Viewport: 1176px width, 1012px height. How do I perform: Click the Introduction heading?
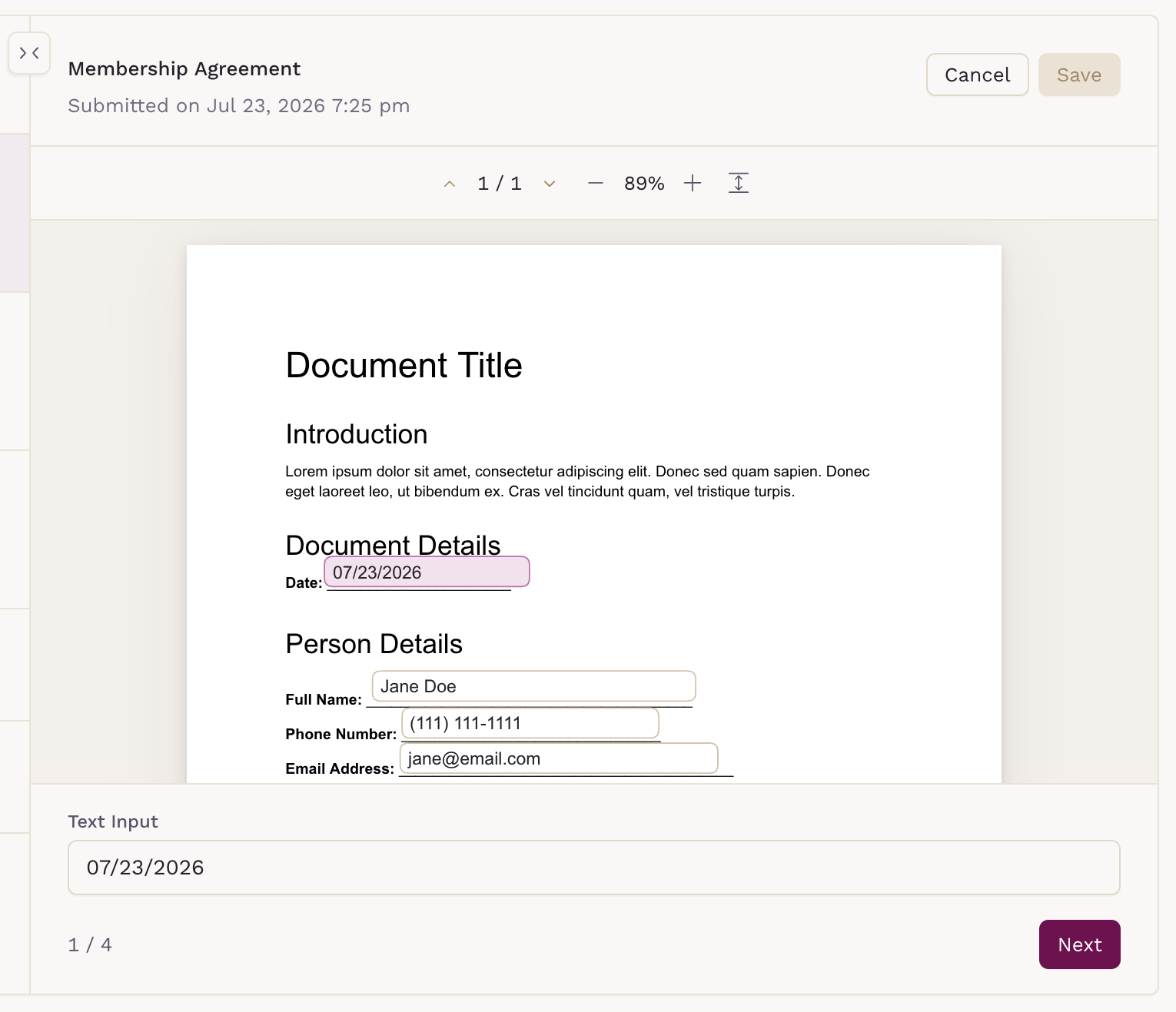pos(357,434)
